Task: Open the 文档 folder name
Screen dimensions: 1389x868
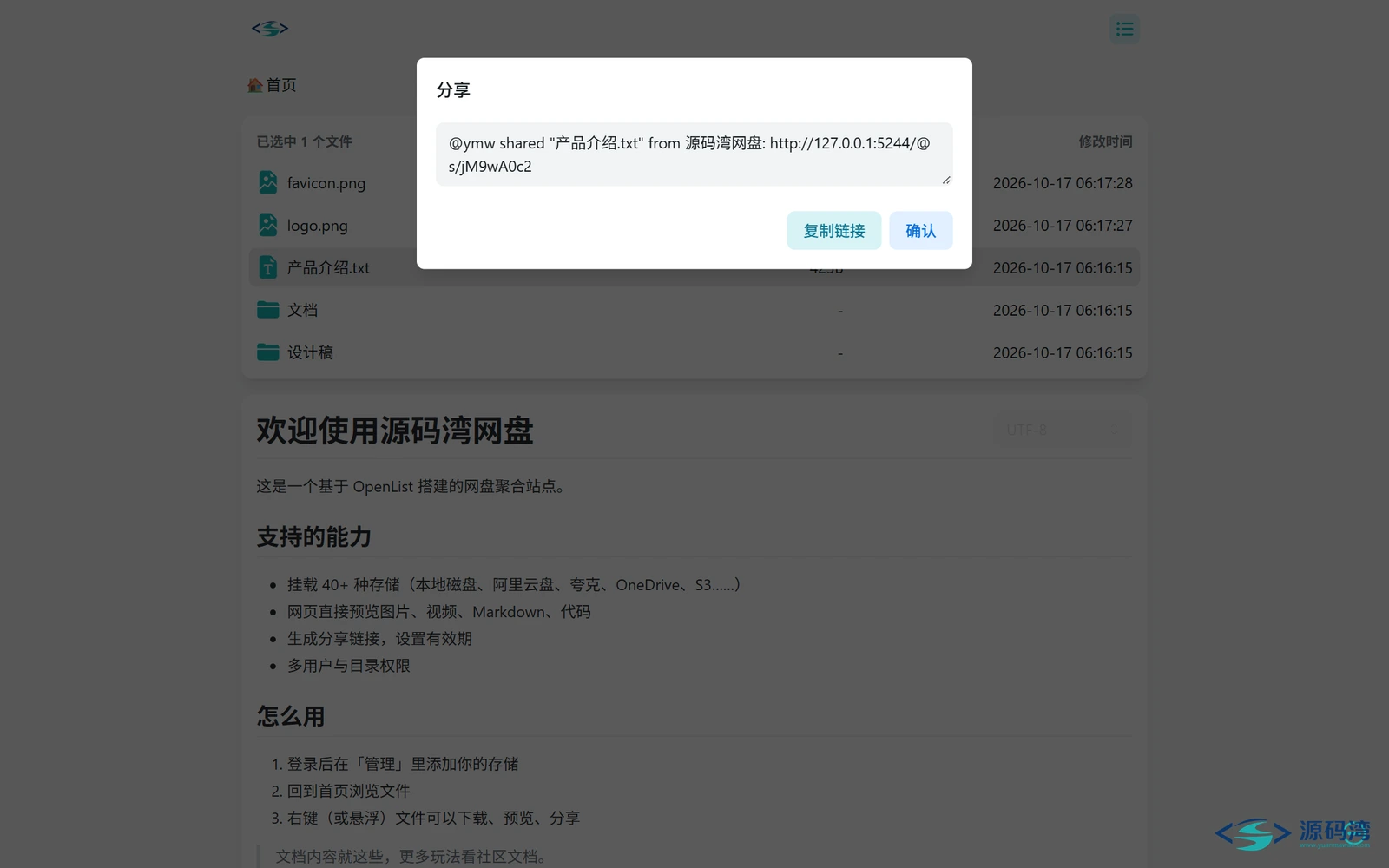Action: tap(302, 310)
